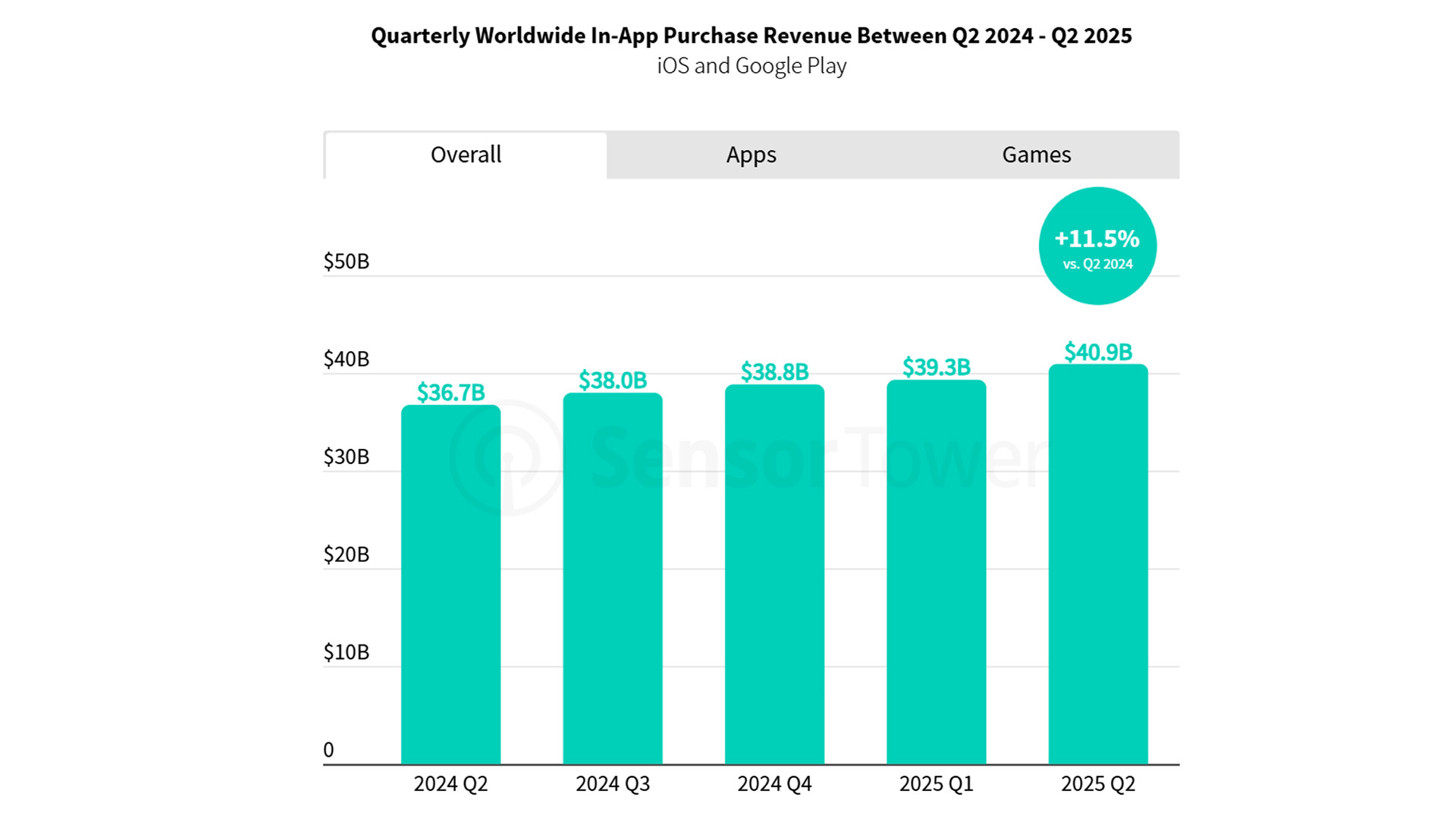Click the chart title text

click(x=751, y=36)
